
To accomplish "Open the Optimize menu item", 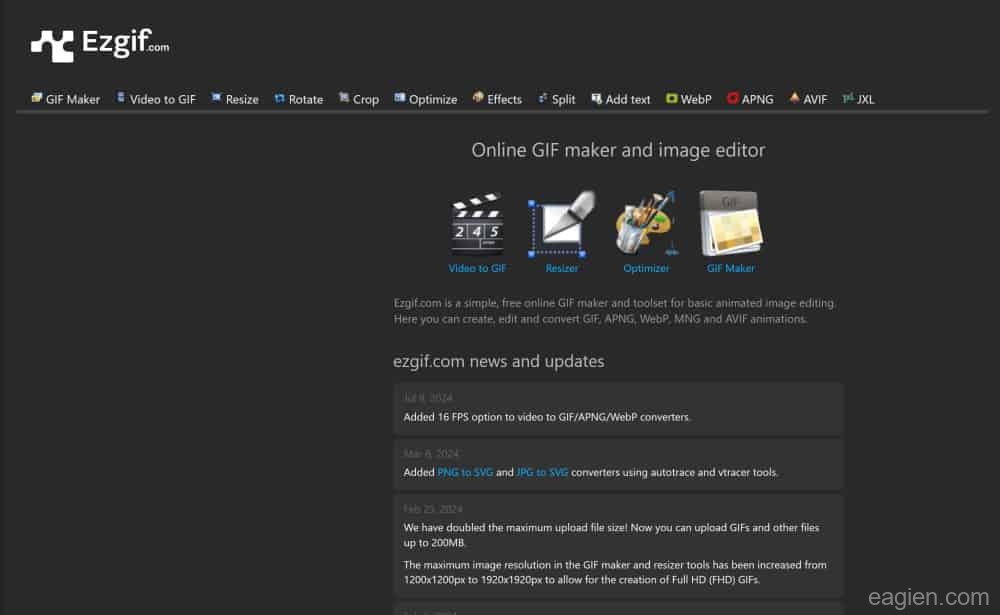I will [426, 99].
